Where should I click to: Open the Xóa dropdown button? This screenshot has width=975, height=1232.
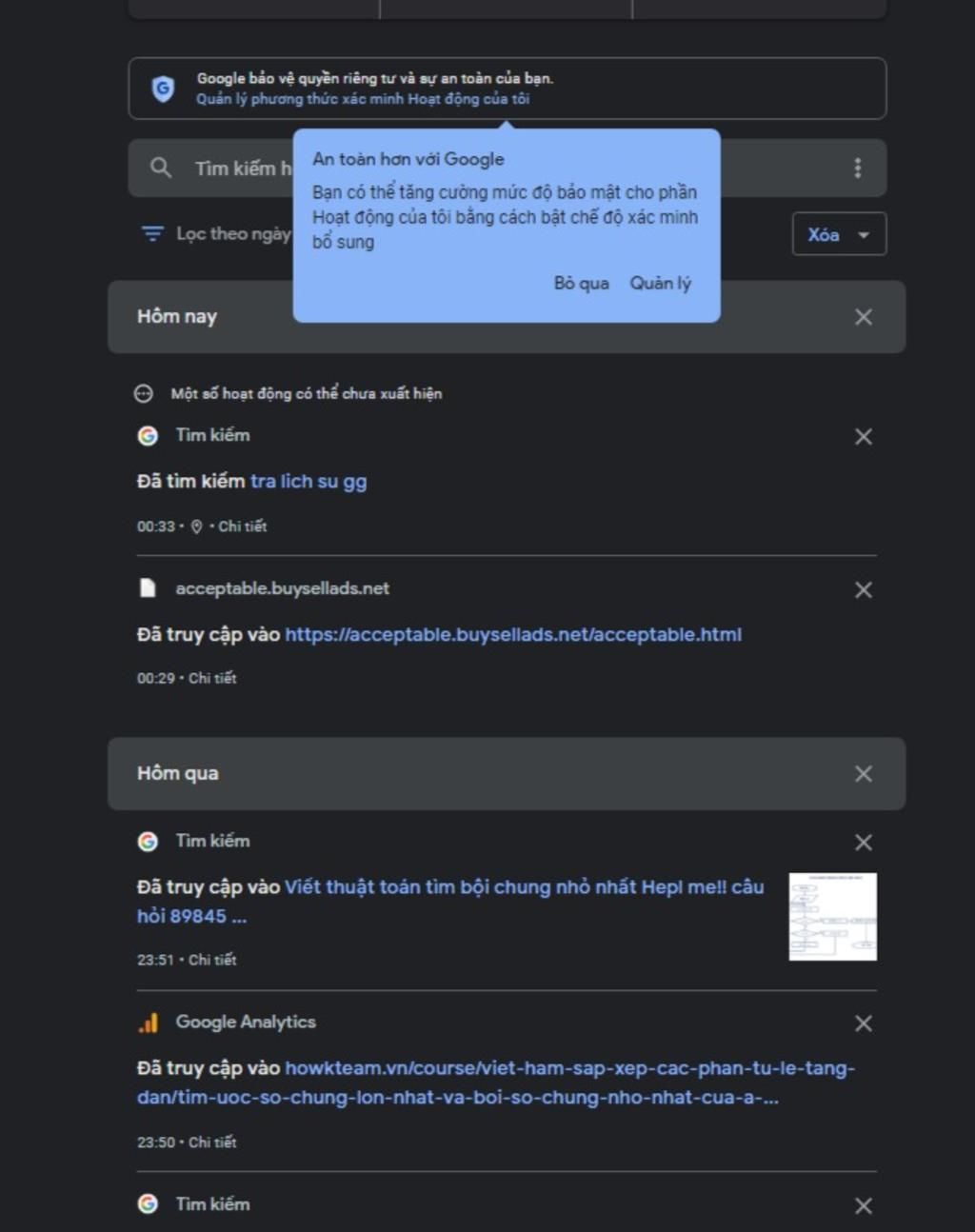(839, 234)
